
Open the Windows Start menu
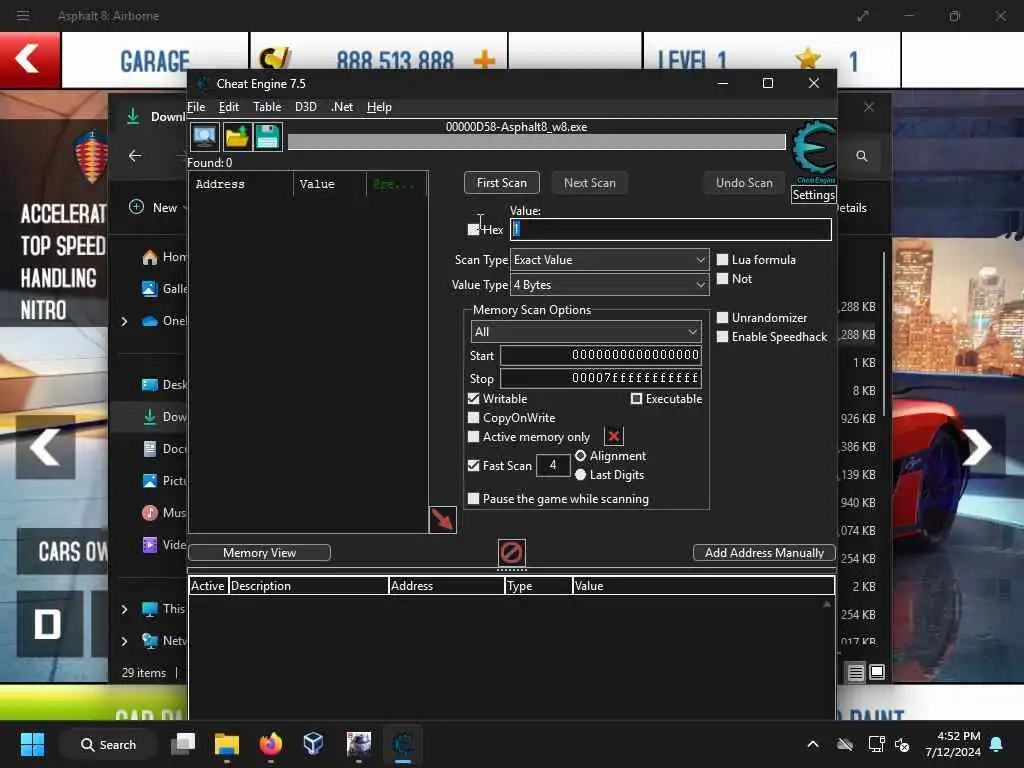click(x=32, y=744)
